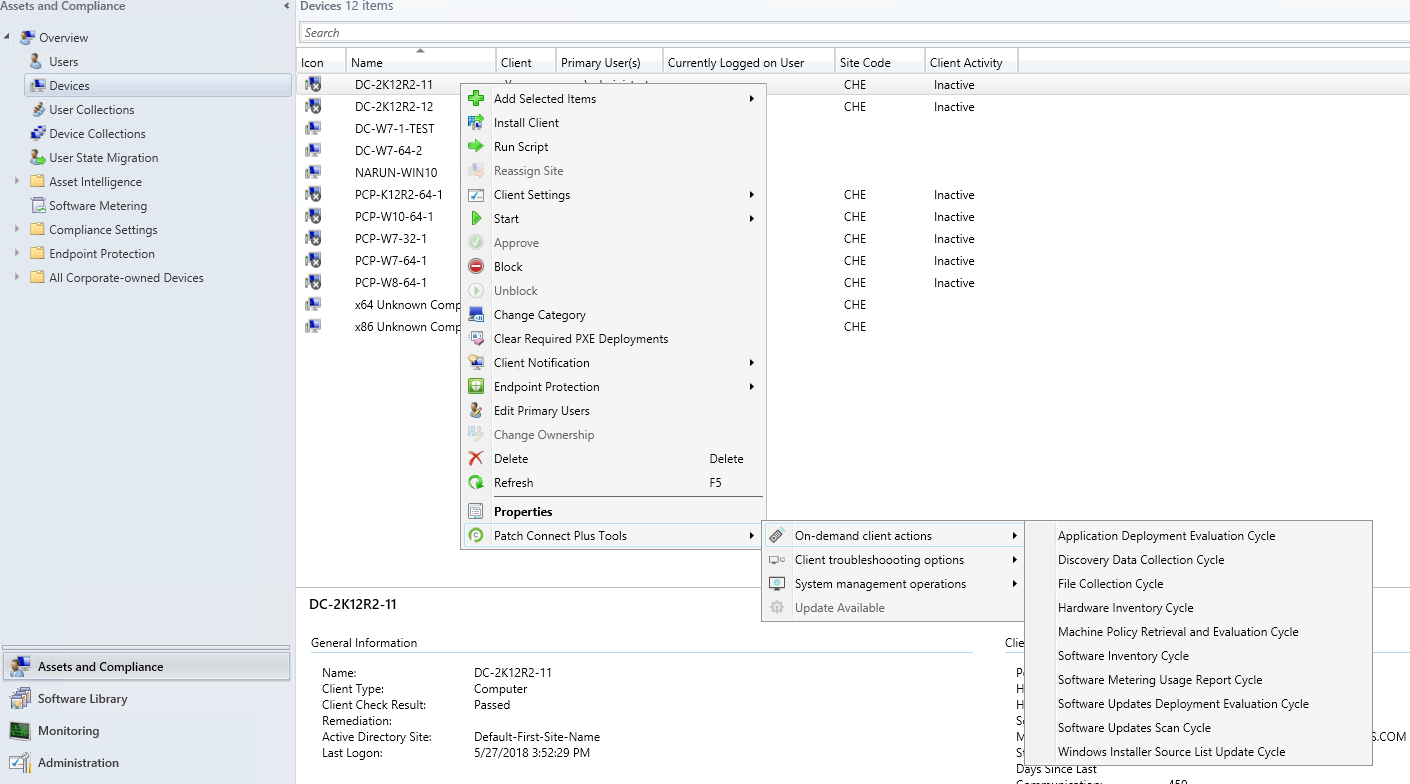Select the DC-W7-64-2 device row
The width and height of the screenshot is (1410, 784).
pos(388,151)
